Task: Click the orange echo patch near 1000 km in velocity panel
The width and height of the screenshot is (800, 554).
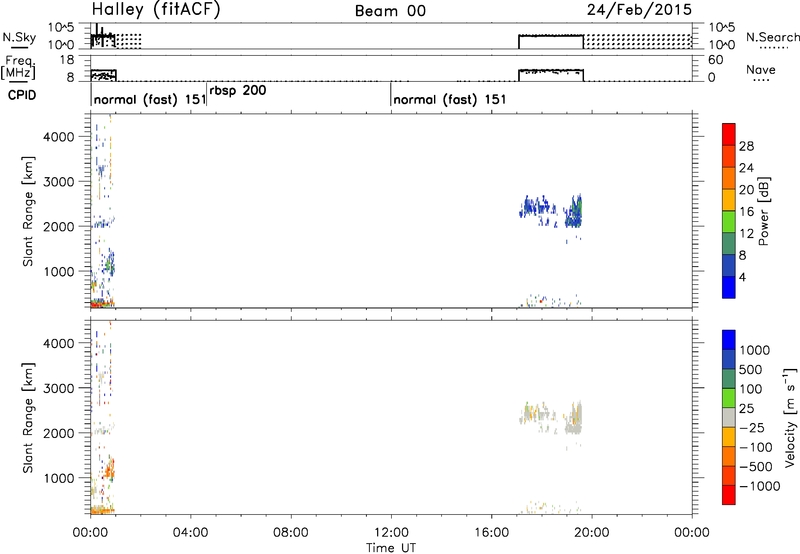Action: point(109,470)
